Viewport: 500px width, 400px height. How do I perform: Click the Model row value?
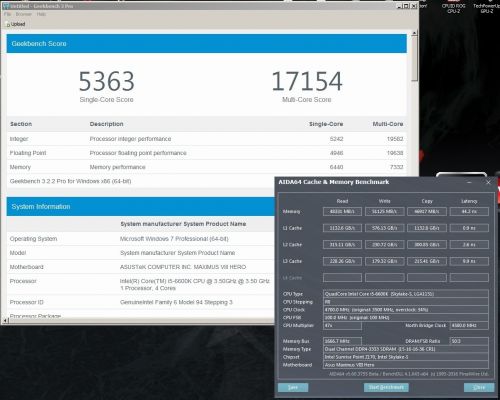[177, 253]
